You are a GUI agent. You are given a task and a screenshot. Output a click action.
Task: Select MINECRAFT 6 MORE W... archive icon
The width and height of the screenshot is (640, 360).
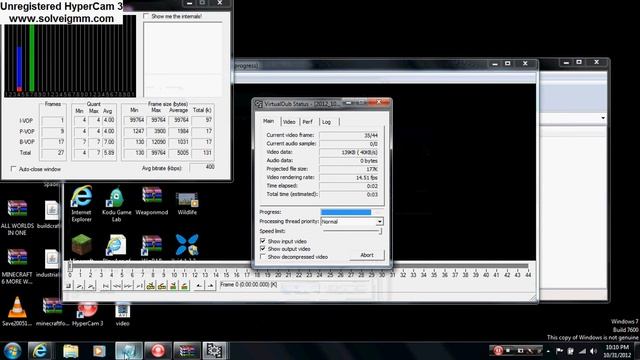coord(17,266)
